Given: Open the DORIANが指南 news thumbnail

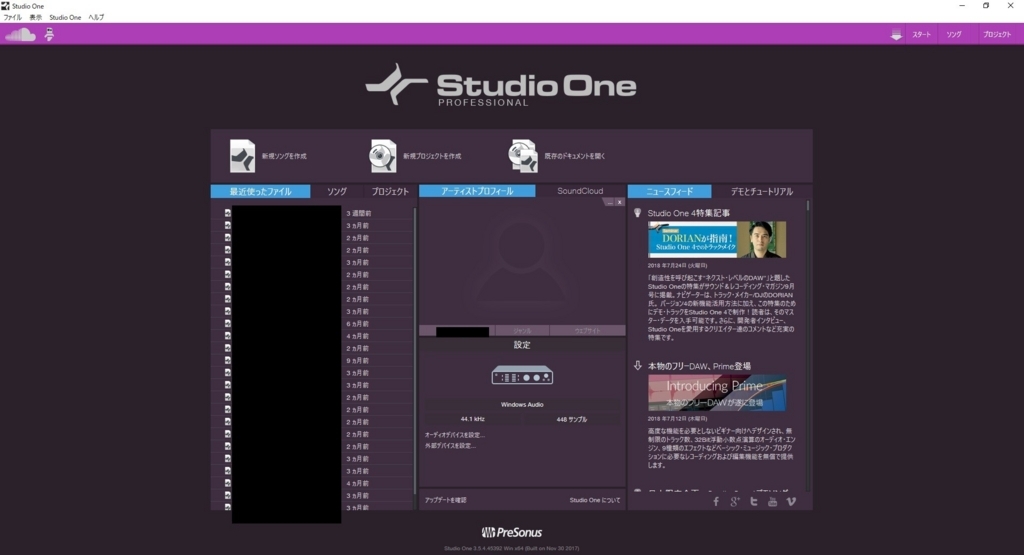Looking at the screenshot, I should click(x=716, y=240).
